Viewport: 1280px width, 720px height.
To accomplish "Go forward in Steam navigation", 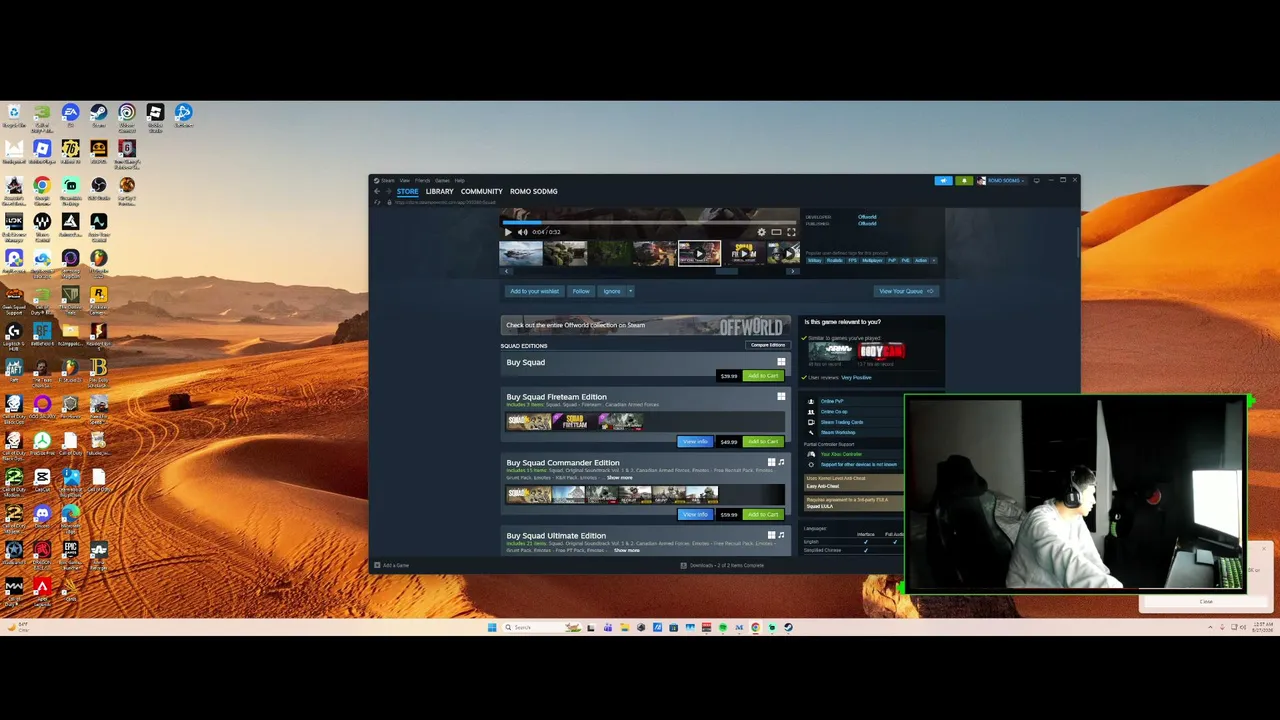I will coord(388,191).
